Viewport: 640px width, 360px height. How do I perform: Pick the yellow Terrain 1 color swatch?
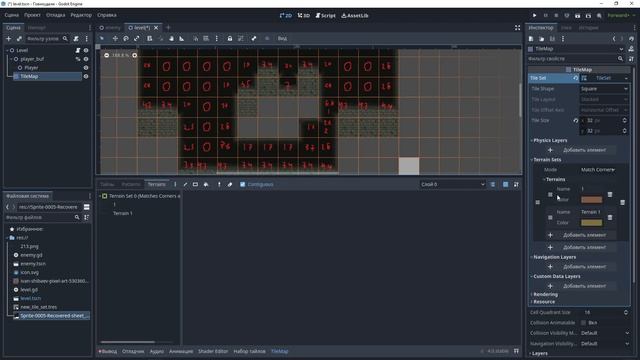(x=591, y=223)
